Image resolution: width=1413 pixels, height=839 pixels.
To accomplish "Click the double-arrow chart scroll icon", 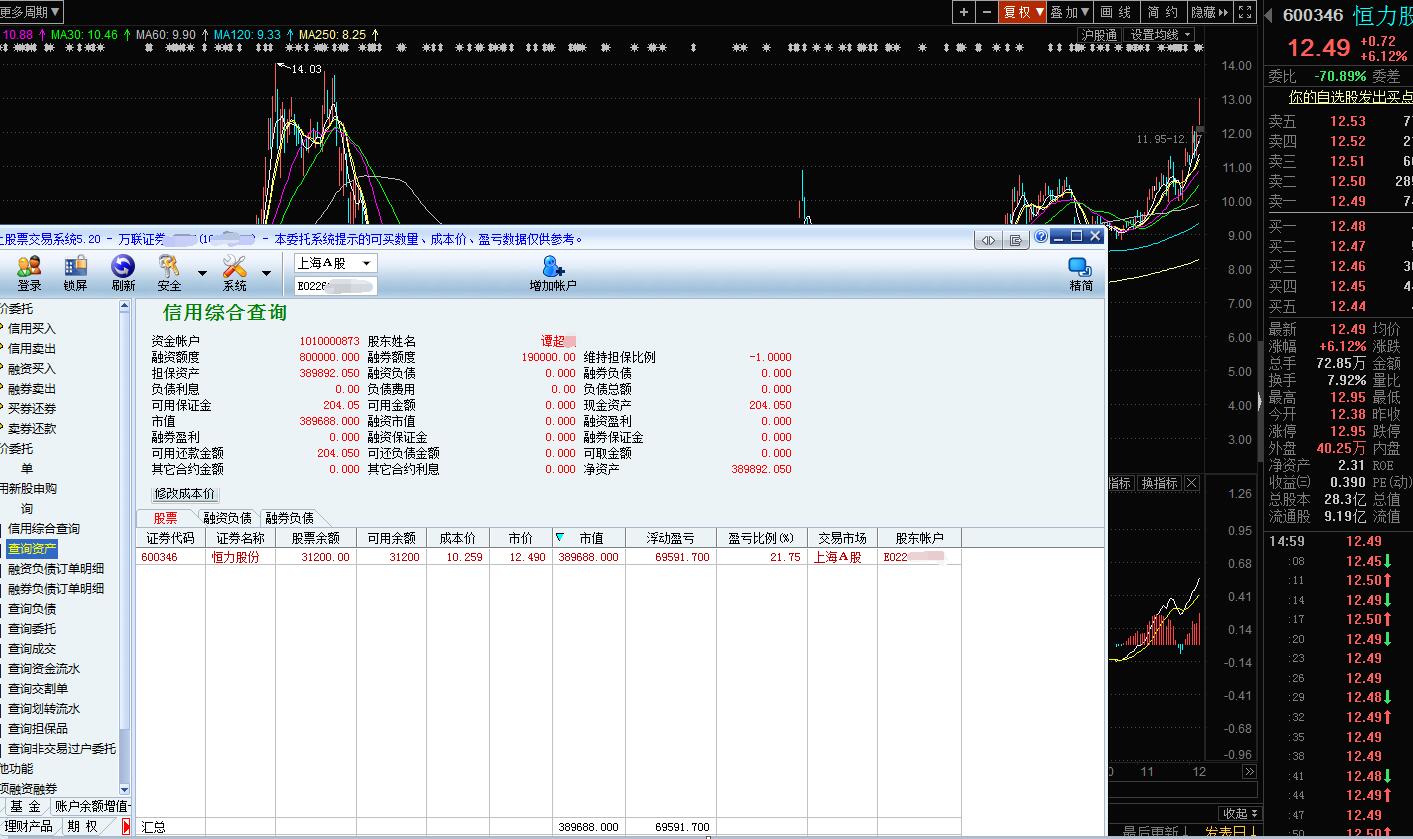I will coord(1249,772).
